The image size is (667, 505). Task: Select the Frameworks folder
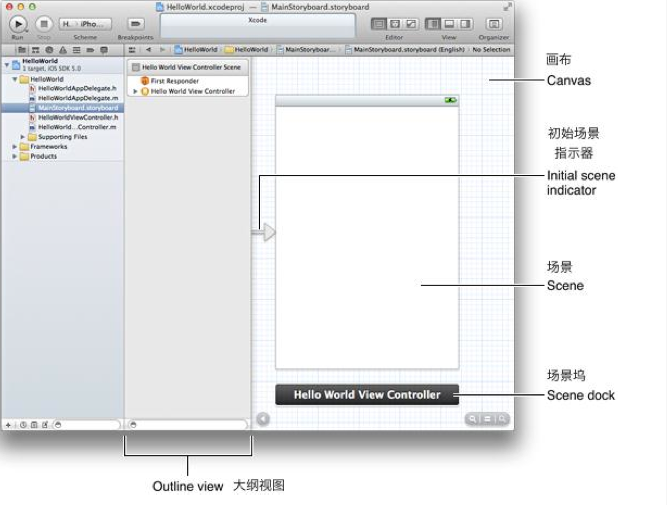(x=63, y=147)
